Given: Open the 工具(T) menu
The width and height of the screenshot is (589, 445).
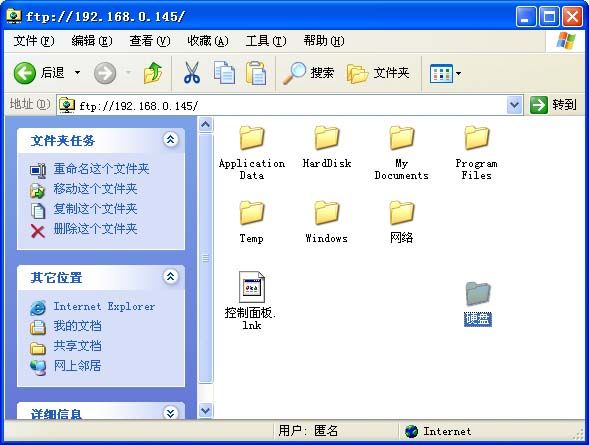Looking at the screenshot, I should [266, 41].
